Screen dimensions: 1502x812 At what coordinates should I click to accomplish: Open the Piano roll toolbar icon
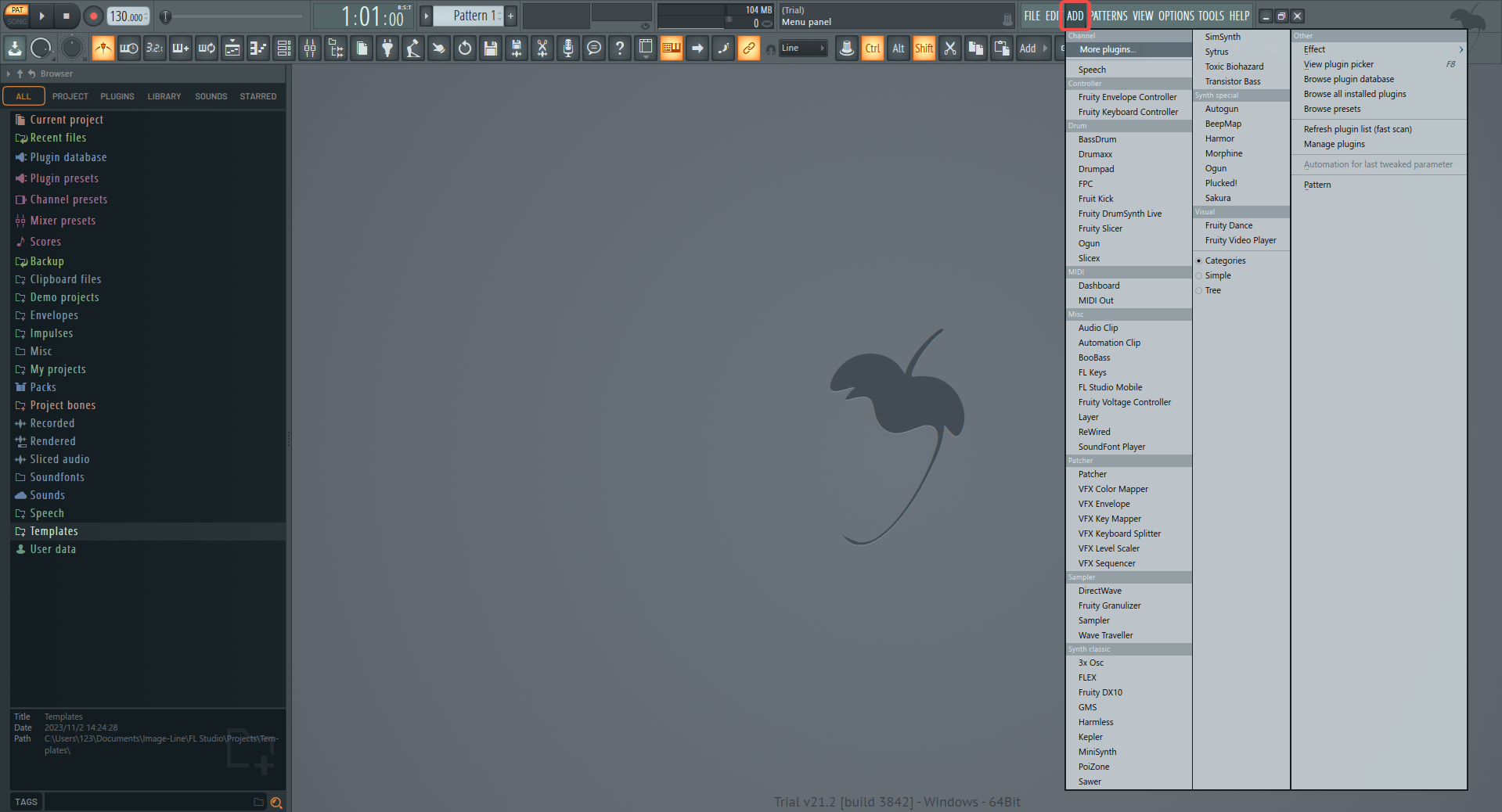click(x=258, y=49)
